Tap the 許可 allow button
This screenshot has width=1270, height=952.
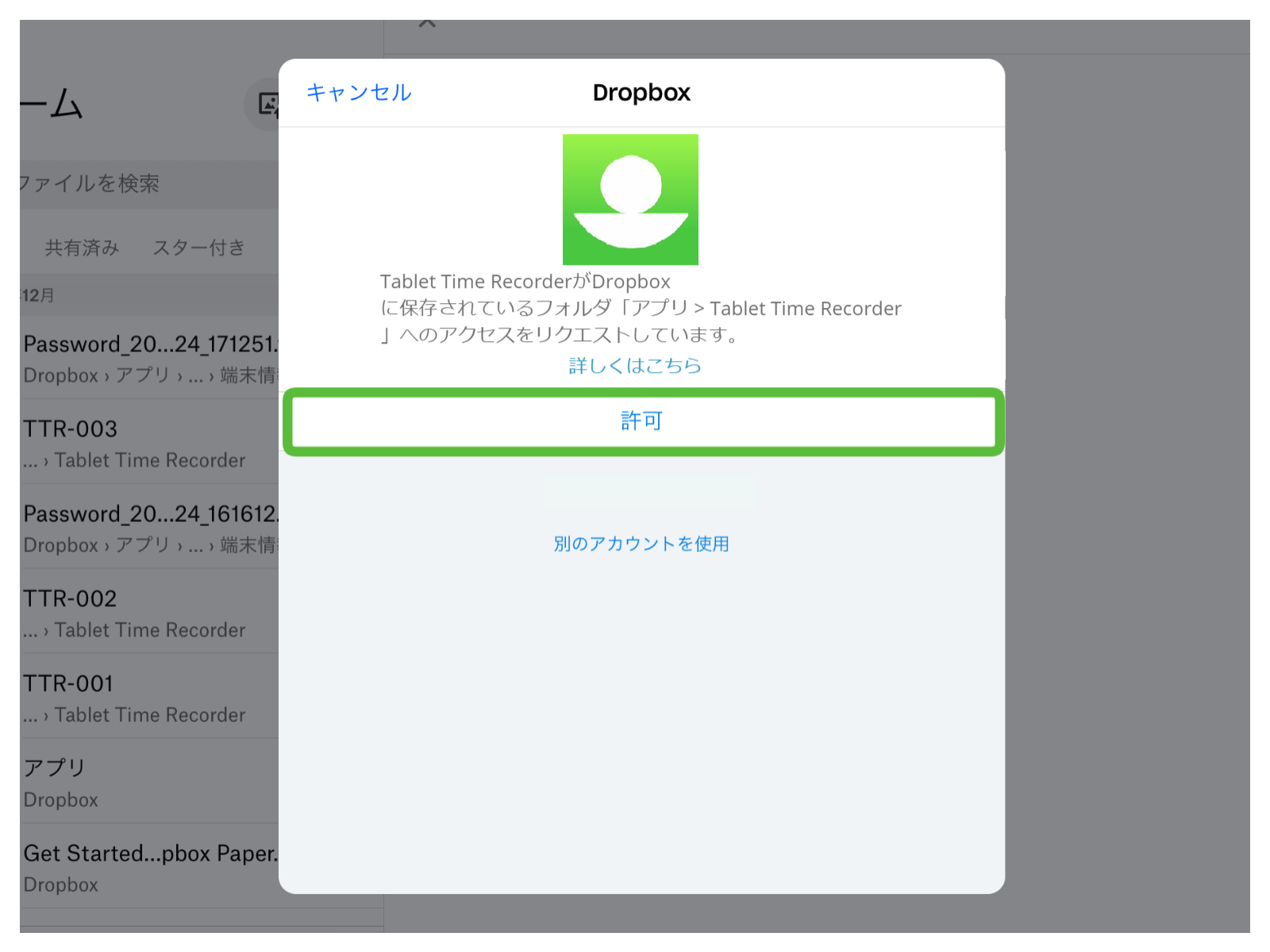[x=643, y=421]
